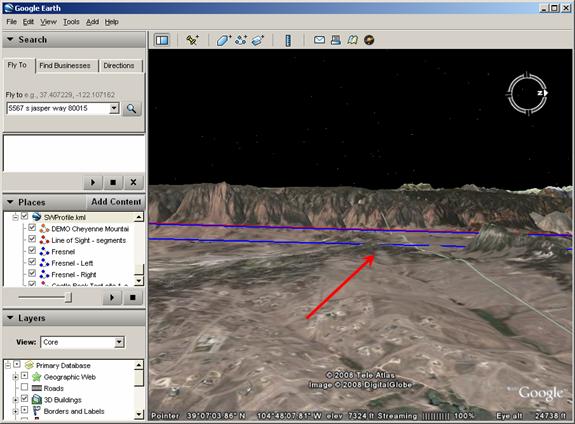Image resolution: width=575 pixels, height=424 pixels.
Task: Toggle the Fresnel - Left checkbox
Action: tap(32, 262)
